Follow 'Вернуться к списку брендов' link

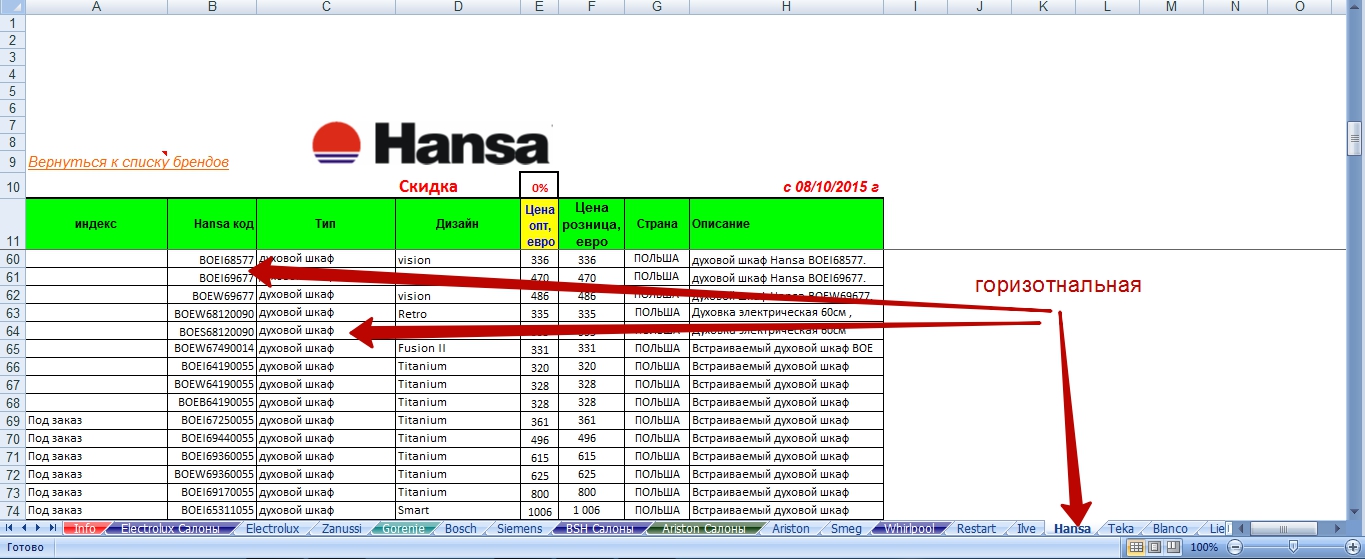[x=128, y=161]
